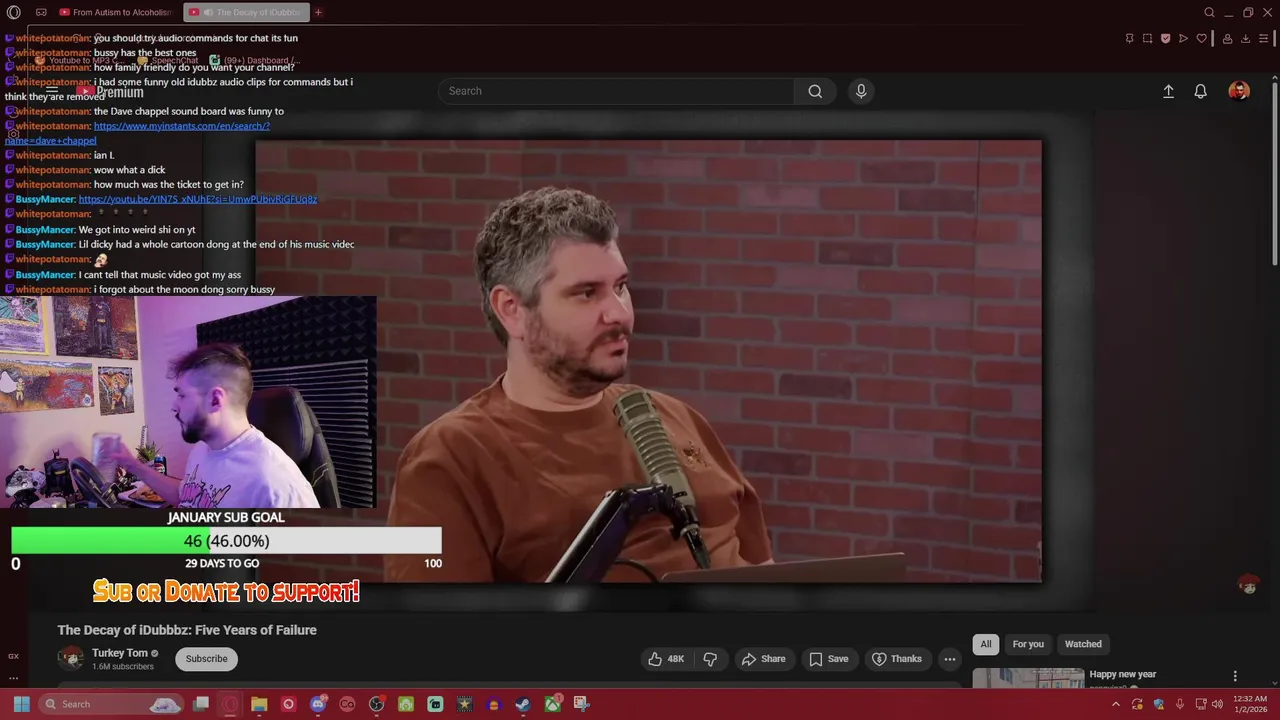The image size is (1280, 720).
Task: Select the Watched filter chip
Action: coord(1083,644)
